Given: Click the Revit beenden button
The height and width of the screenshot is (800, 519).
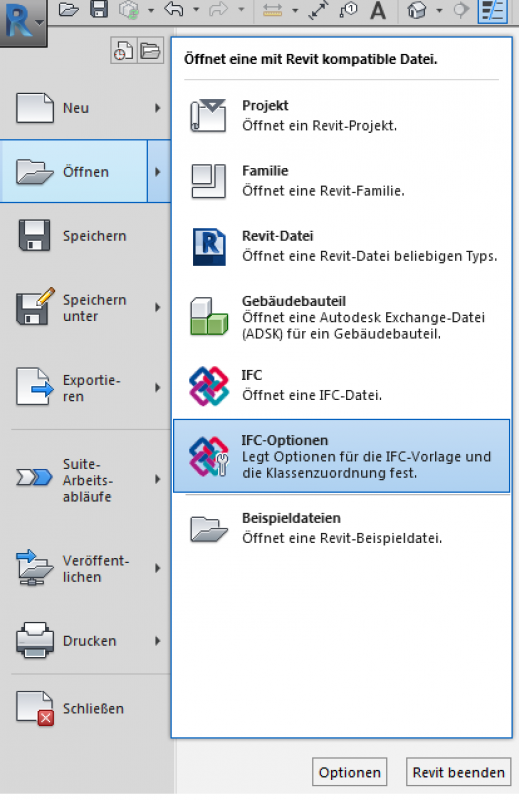Looking at the screenshot, I should [458, 772].
